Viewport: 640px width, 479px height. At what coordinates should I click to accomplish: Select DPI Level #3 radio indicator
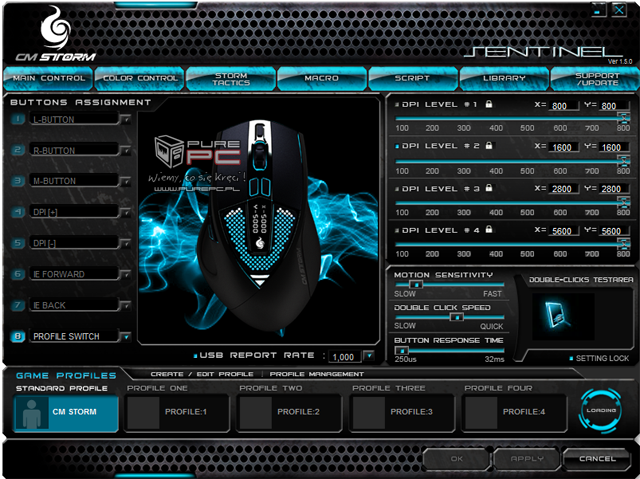click(397, 189)
